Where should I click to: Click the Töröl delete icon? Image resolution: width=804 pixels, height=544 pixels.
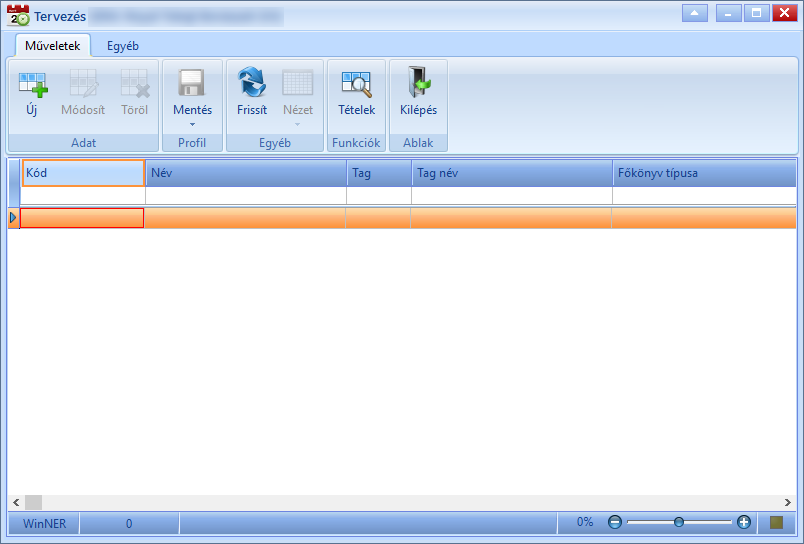click(135, 84)
